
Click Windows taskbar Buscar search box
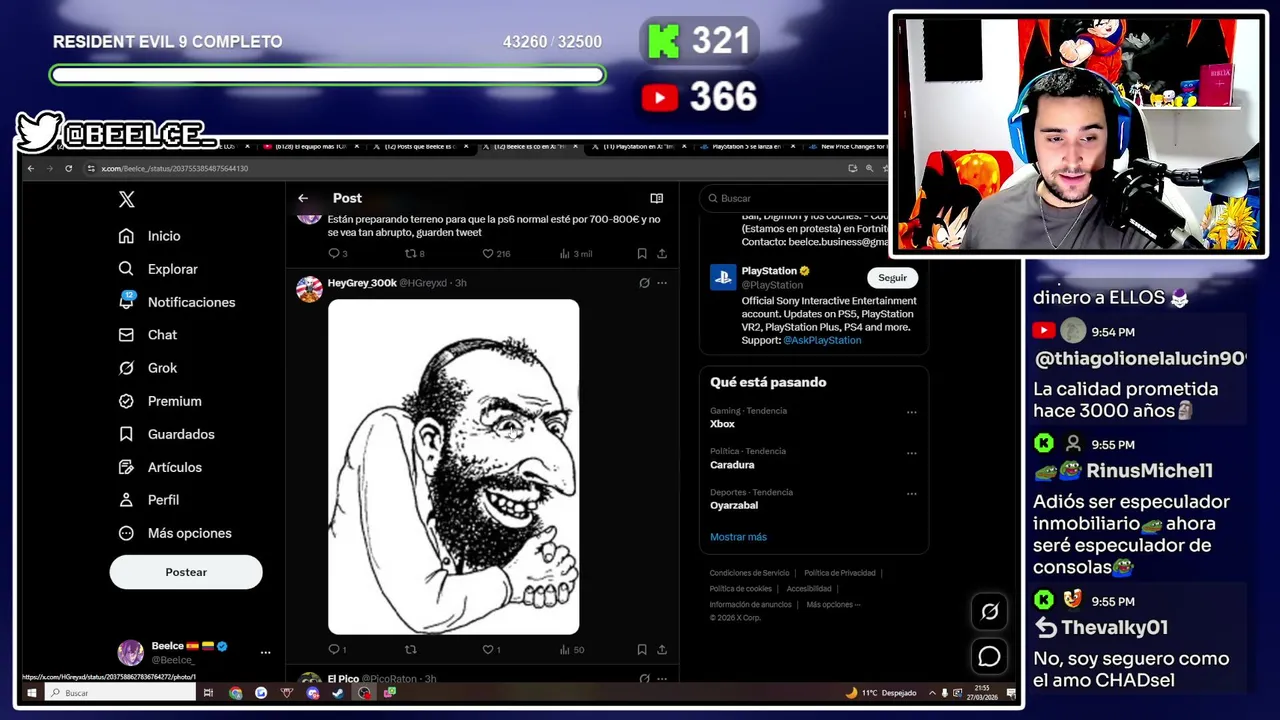[120, 692]
